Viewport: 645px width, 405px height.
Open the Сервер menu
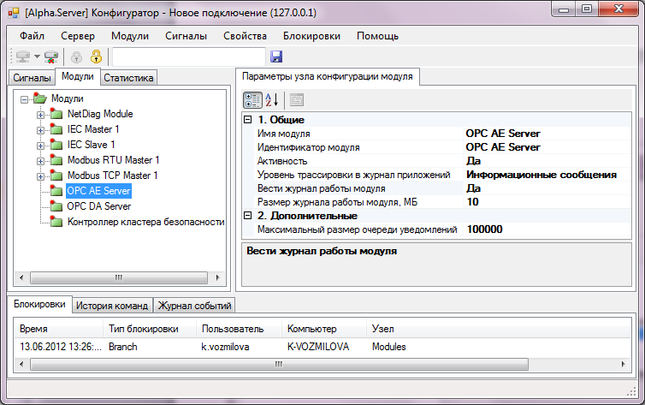point(78,36)
